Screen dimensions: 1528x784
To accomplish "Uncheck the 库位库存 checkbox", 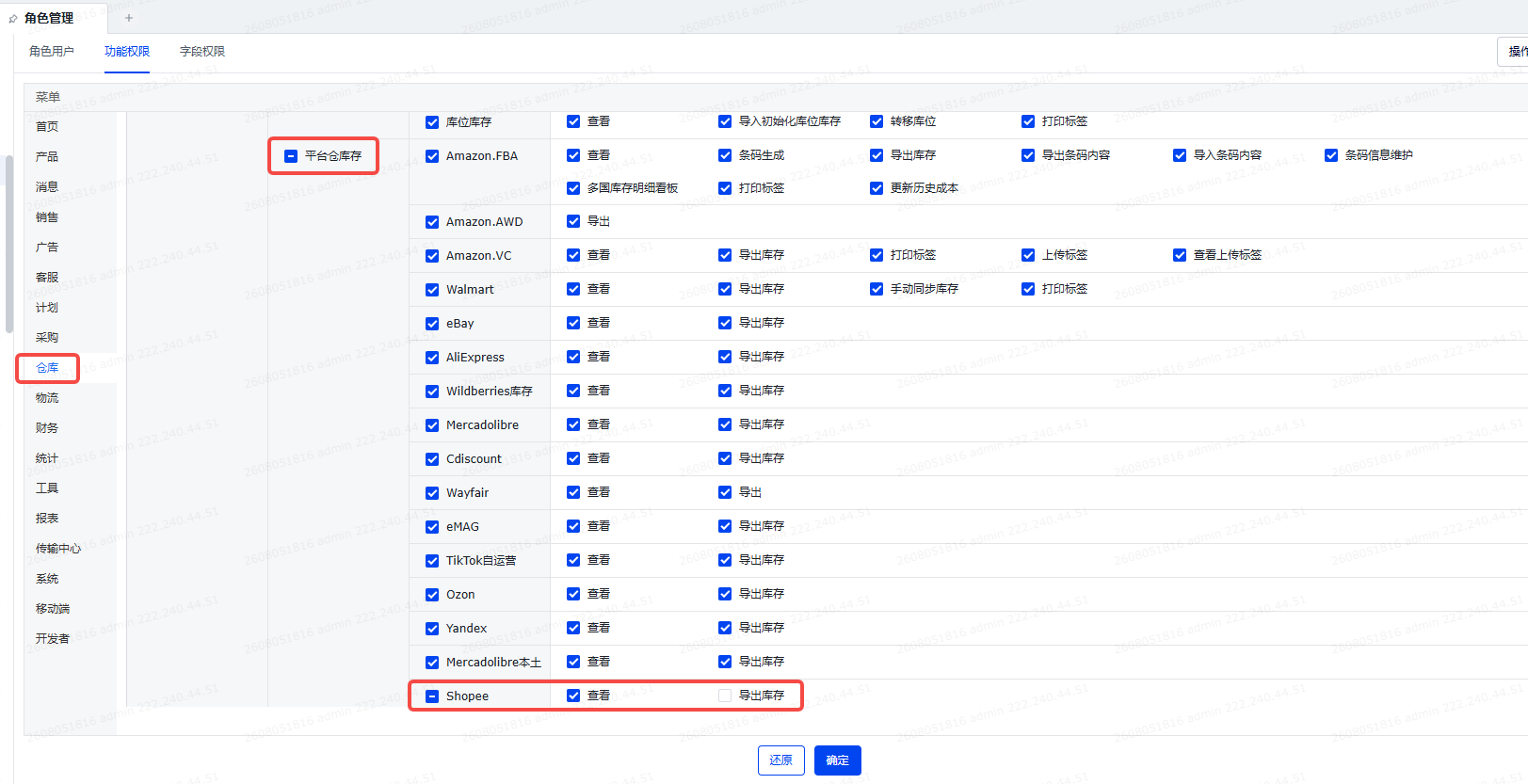I will point(432,122).
